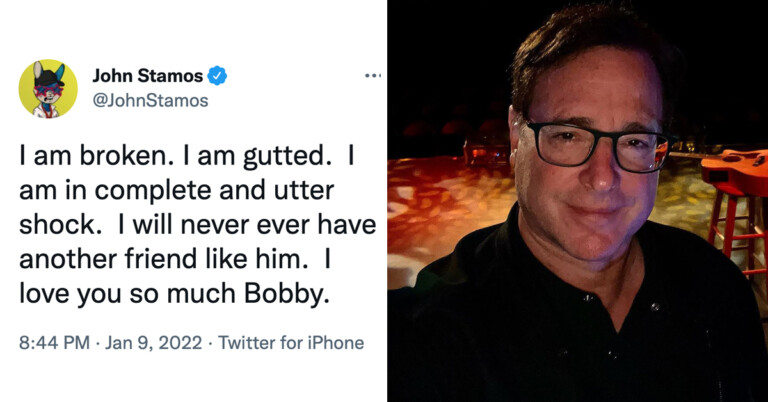Click the blue verified badge
This screenshot has height=402, width=768.
(x=217, y=75)
